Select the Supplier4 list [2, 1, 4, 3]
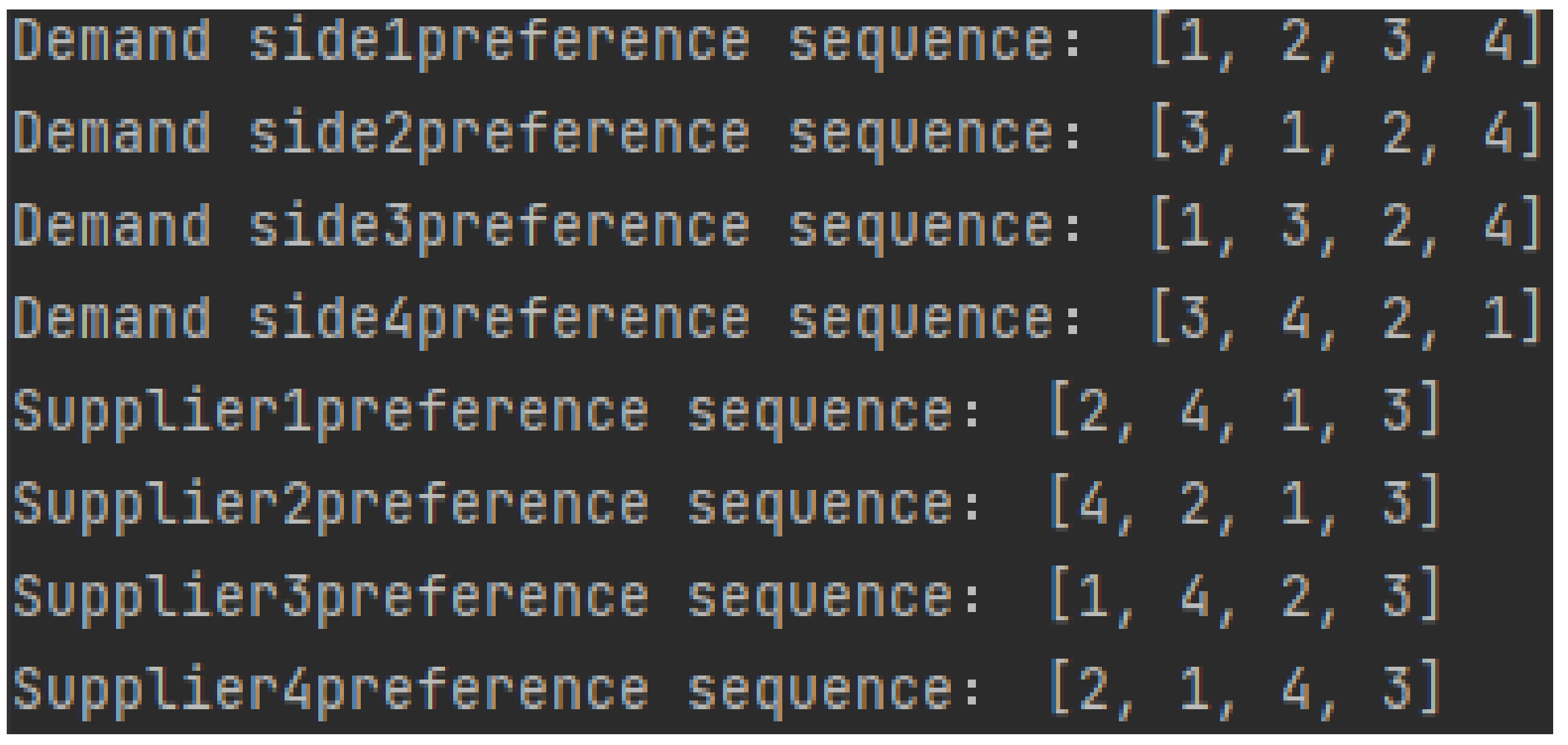Viewport: 1568px width, 745px height. pyautogui.click(x=1244, y=690)
